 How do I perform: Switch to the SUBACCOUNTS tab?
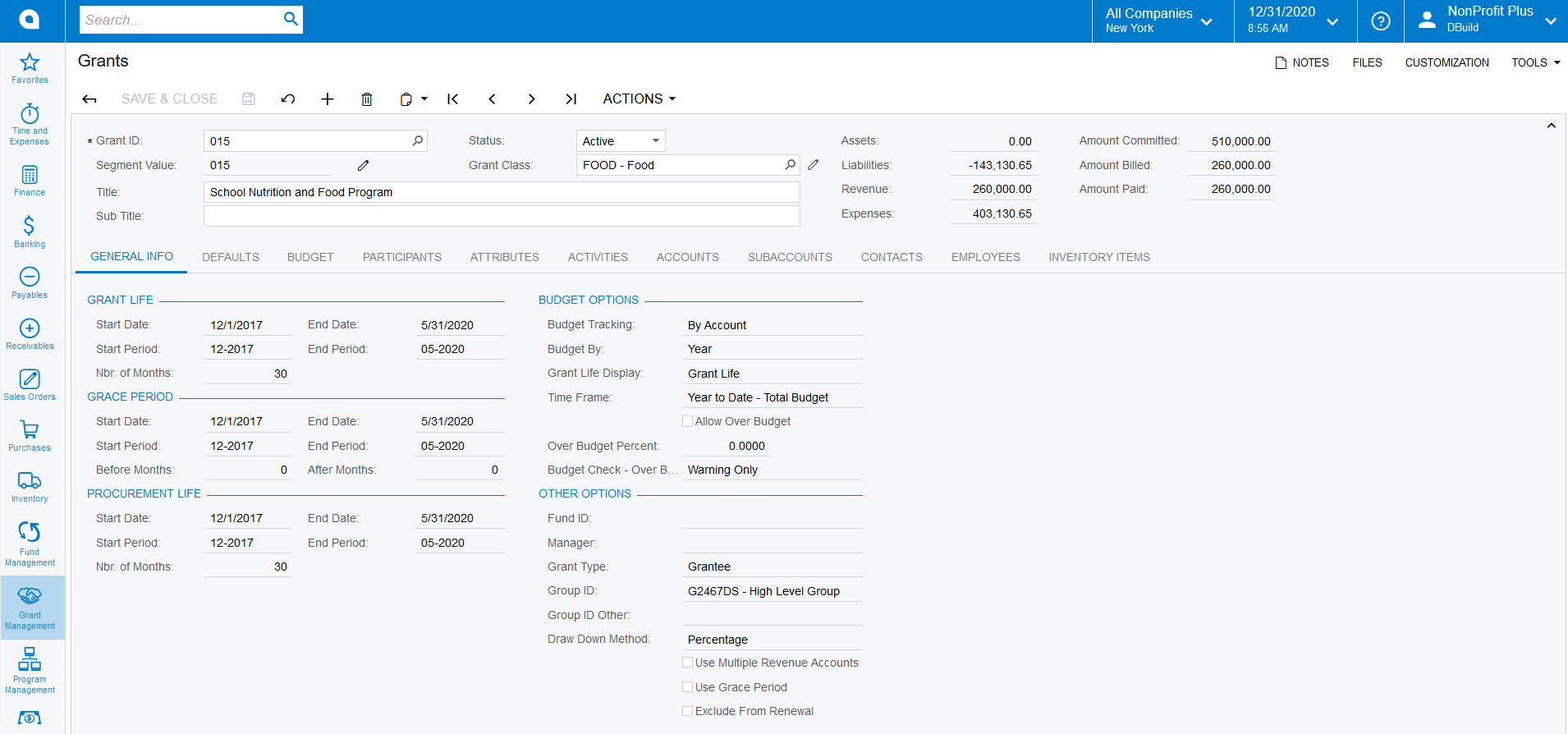(790, 257)
